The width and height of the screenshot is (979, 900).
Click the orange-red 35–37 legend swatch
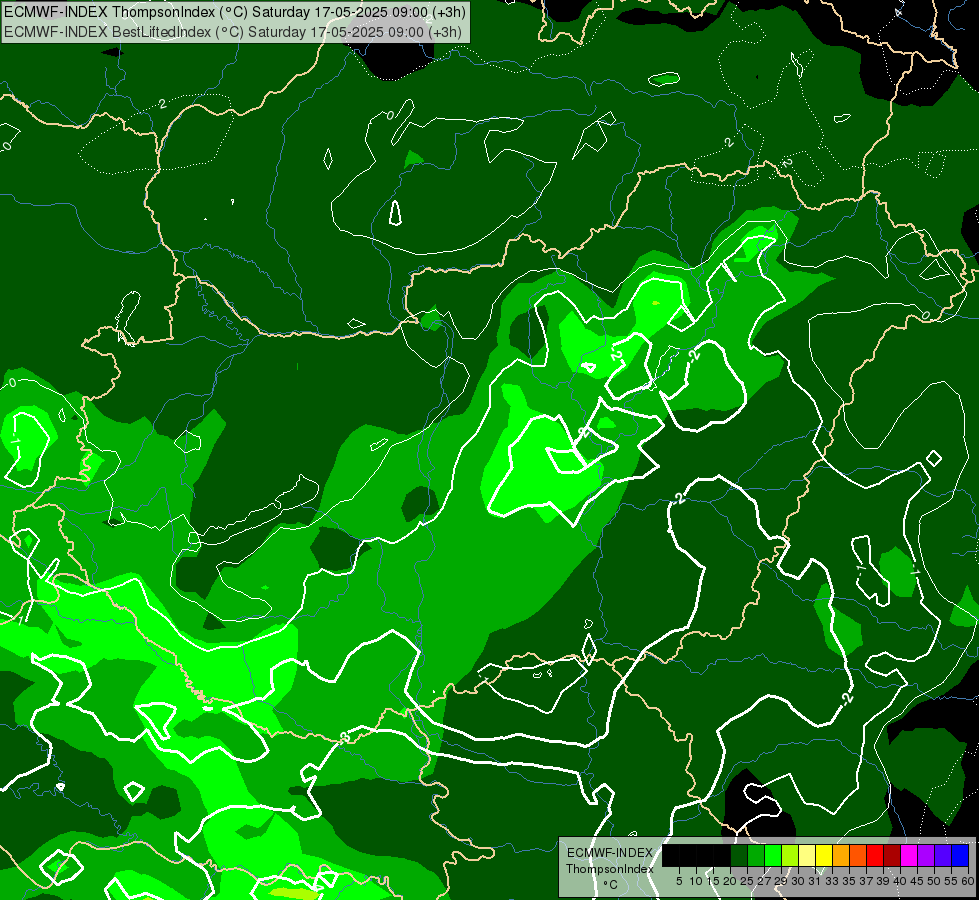click(x=858, y=855)
